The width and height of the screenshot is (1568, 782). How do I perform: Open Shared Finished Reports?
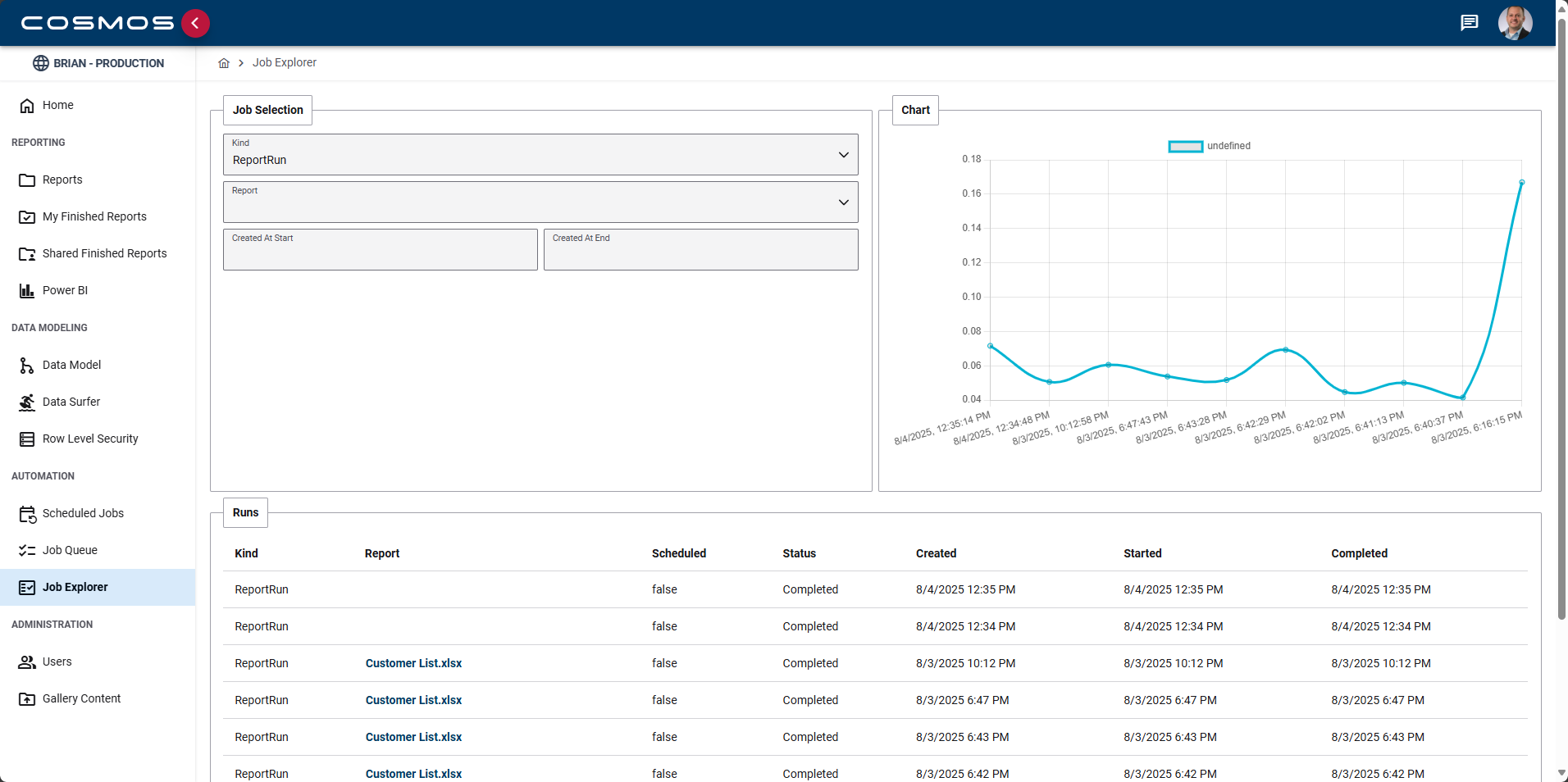tap(104, 253)
